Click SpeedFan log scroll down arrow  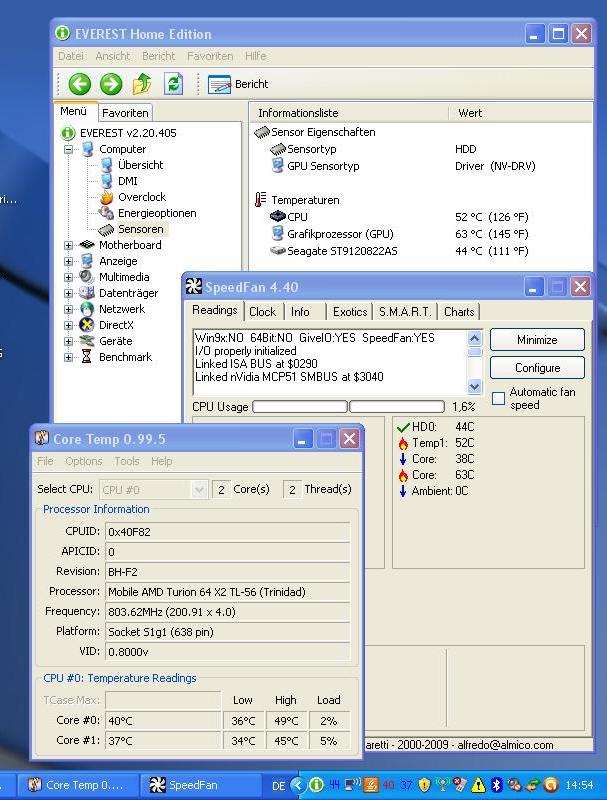click(x=474, y=387)
